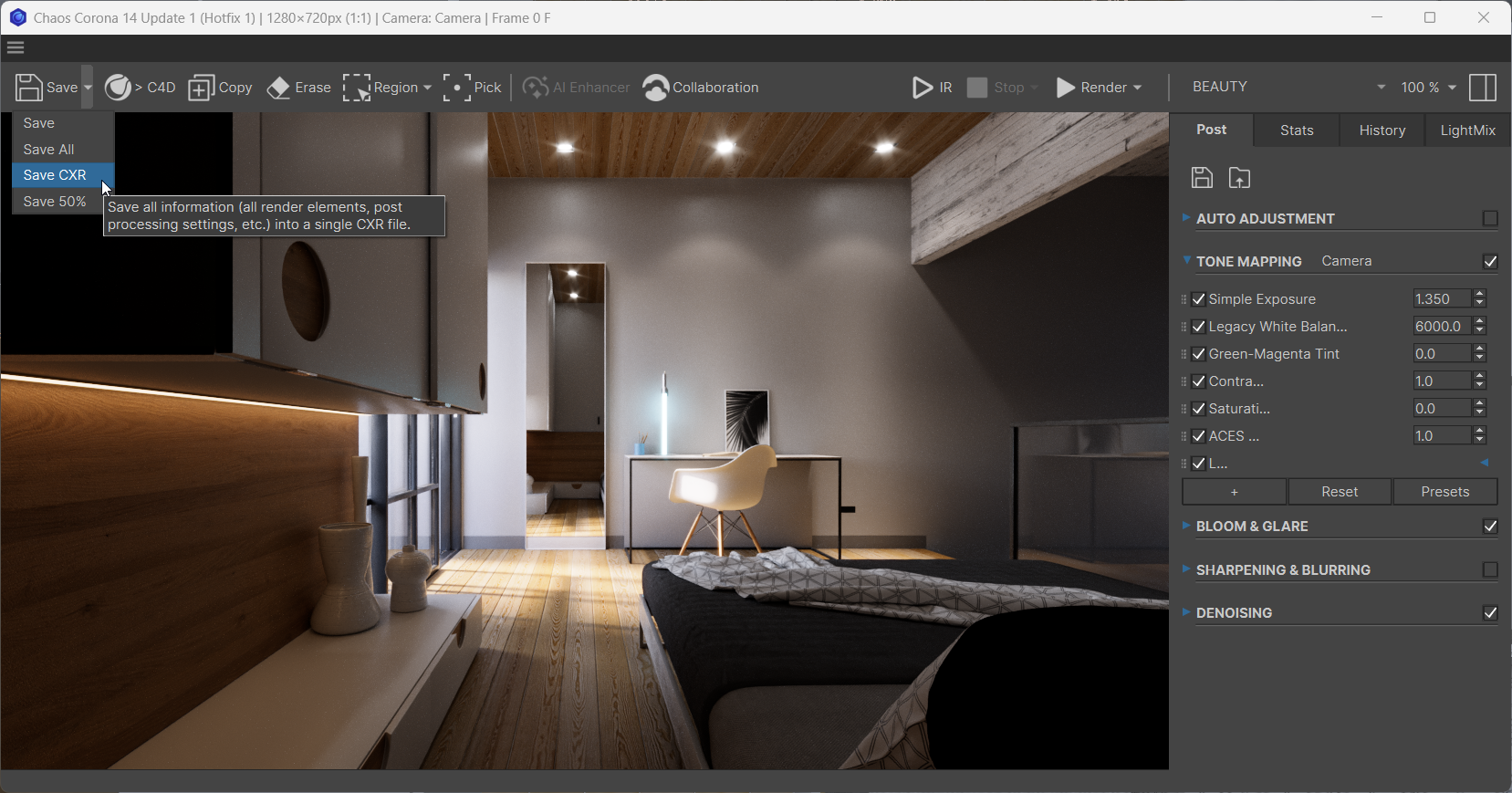Toggle the side panel layout icon
This screenshot has width=1512, height=793.
(1484, 88)
